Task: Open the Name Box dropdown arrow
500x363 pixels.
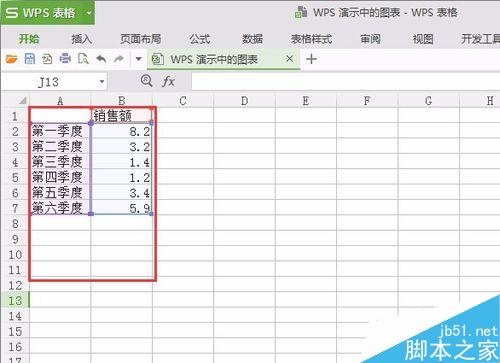Action: click(x=102, y=82)
